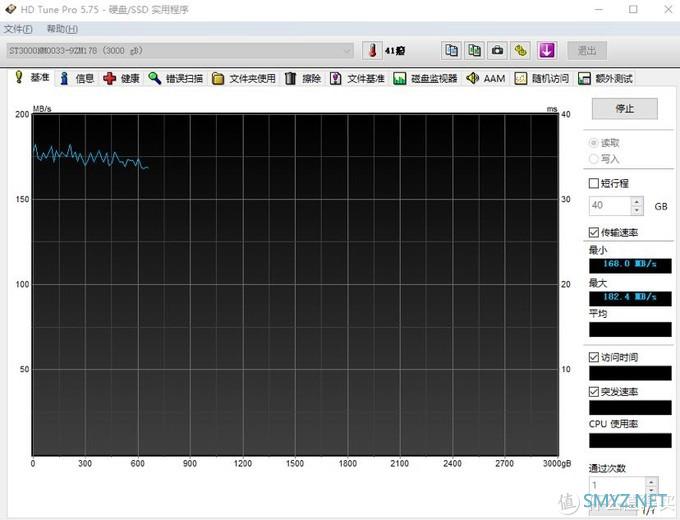The height and width of the screenshot is (520, 680).
Task: Go to the 随机访问 tab
Action: coord(542,78)
